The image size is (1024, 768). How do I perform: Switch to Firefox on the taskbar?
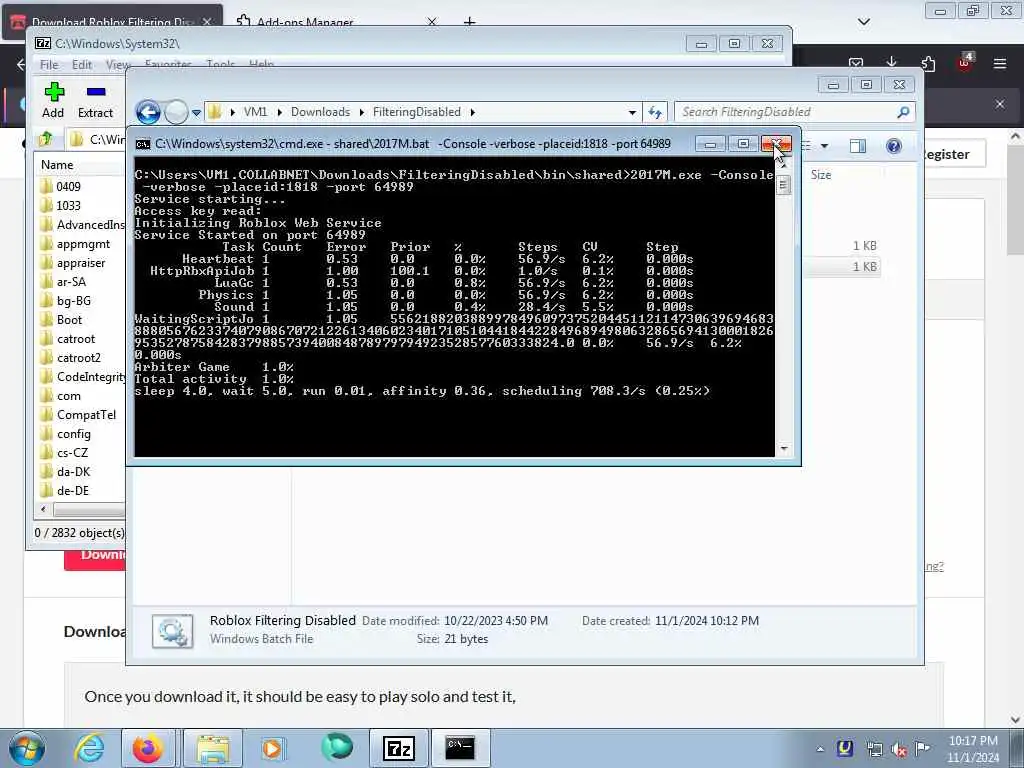[x=148, y=748]
